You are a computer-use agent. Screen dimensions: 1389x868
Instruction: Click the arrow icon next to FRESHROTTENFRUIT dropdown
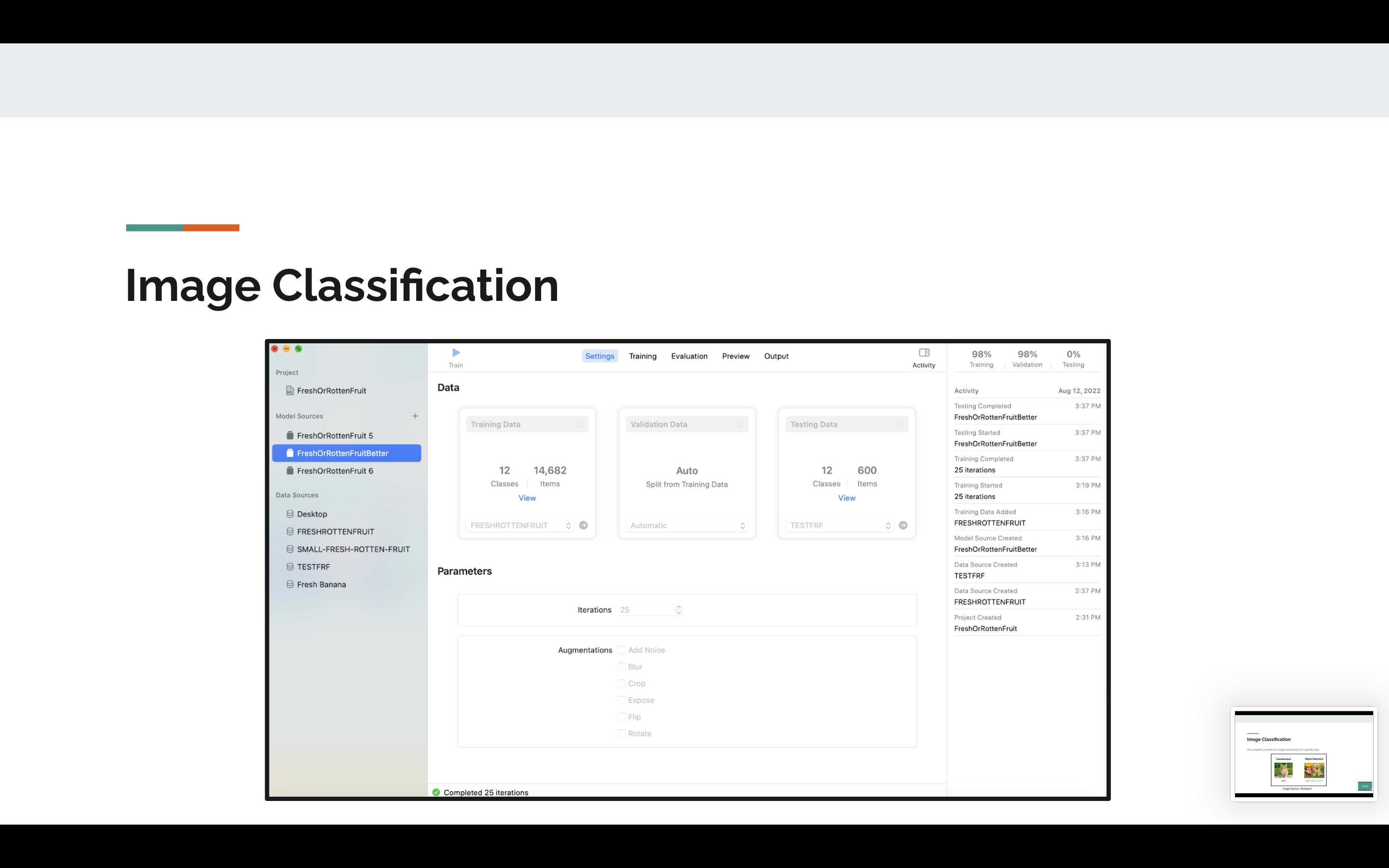583,525
